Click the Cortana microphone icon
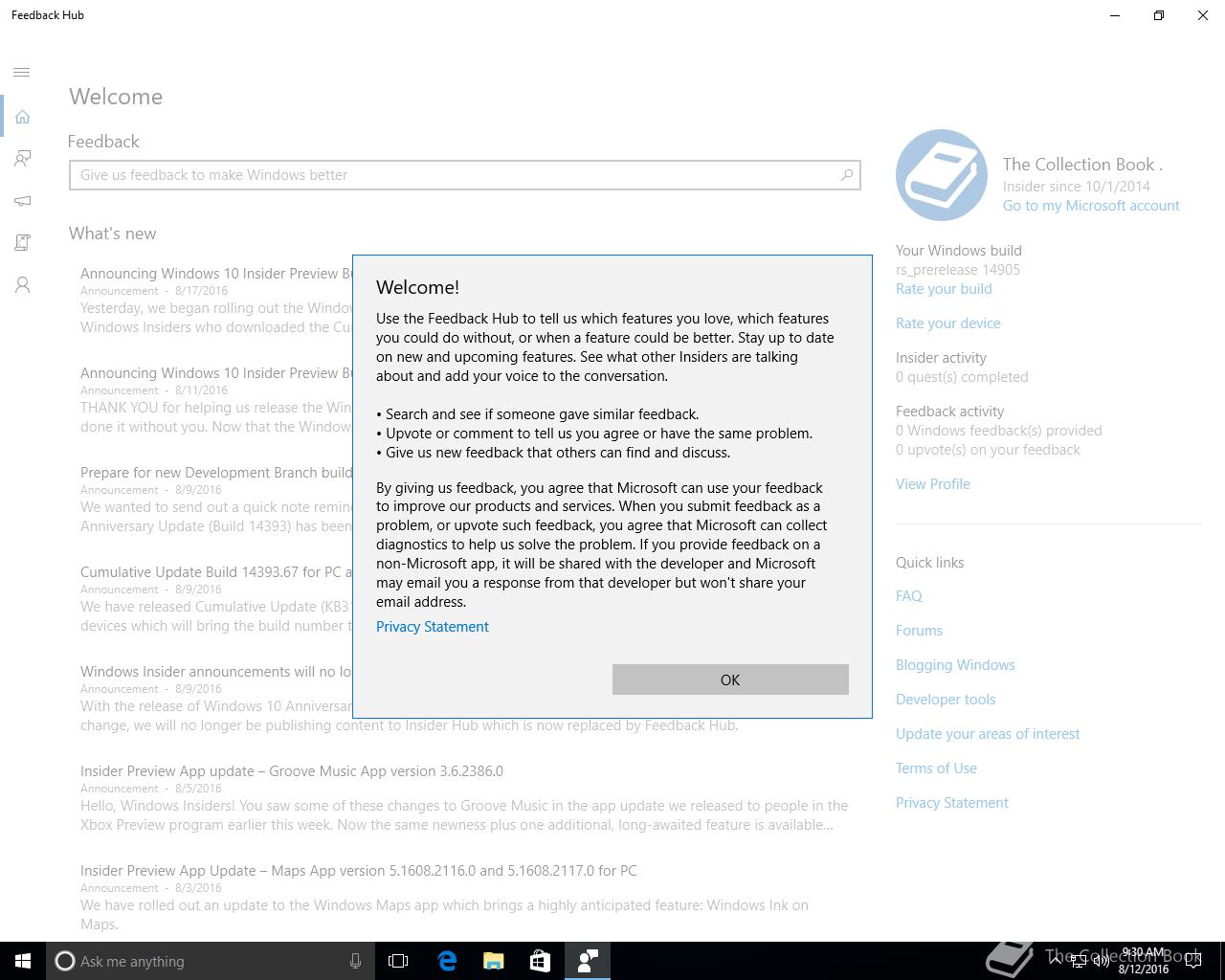This screenshot has height=980, width=1225. 355,961
